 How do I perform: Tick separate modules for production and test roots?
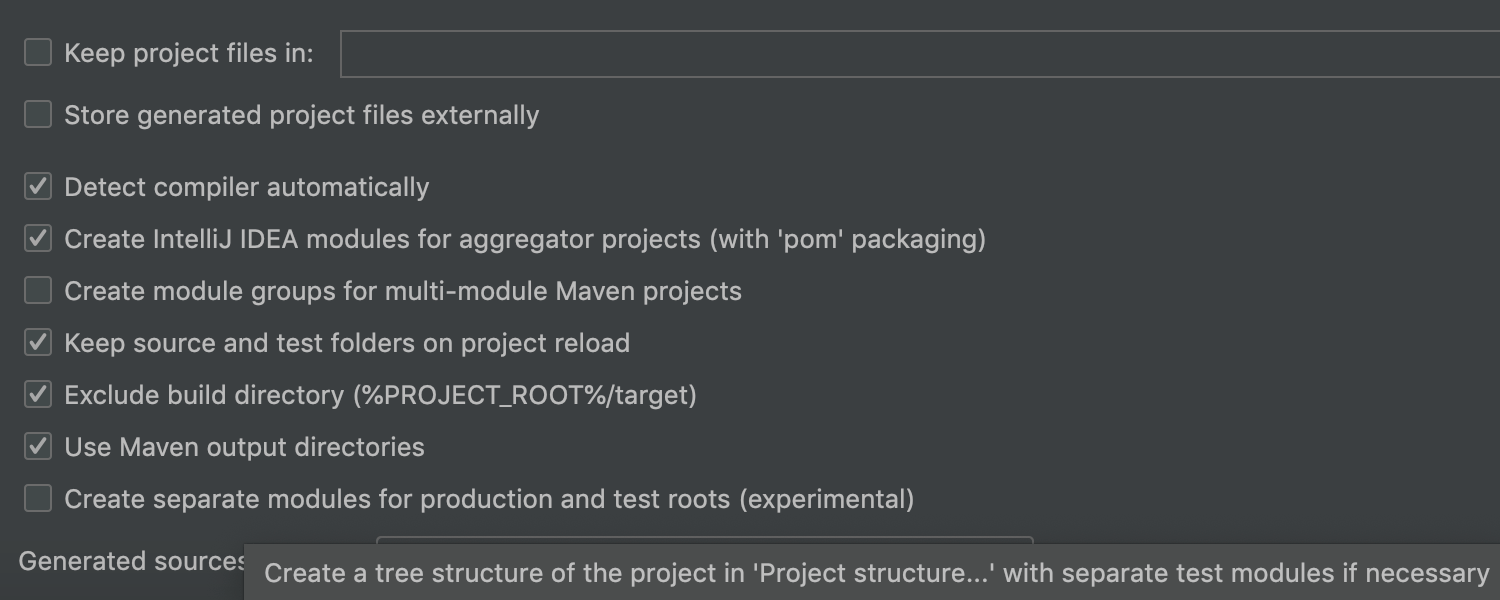pos(38,499)
